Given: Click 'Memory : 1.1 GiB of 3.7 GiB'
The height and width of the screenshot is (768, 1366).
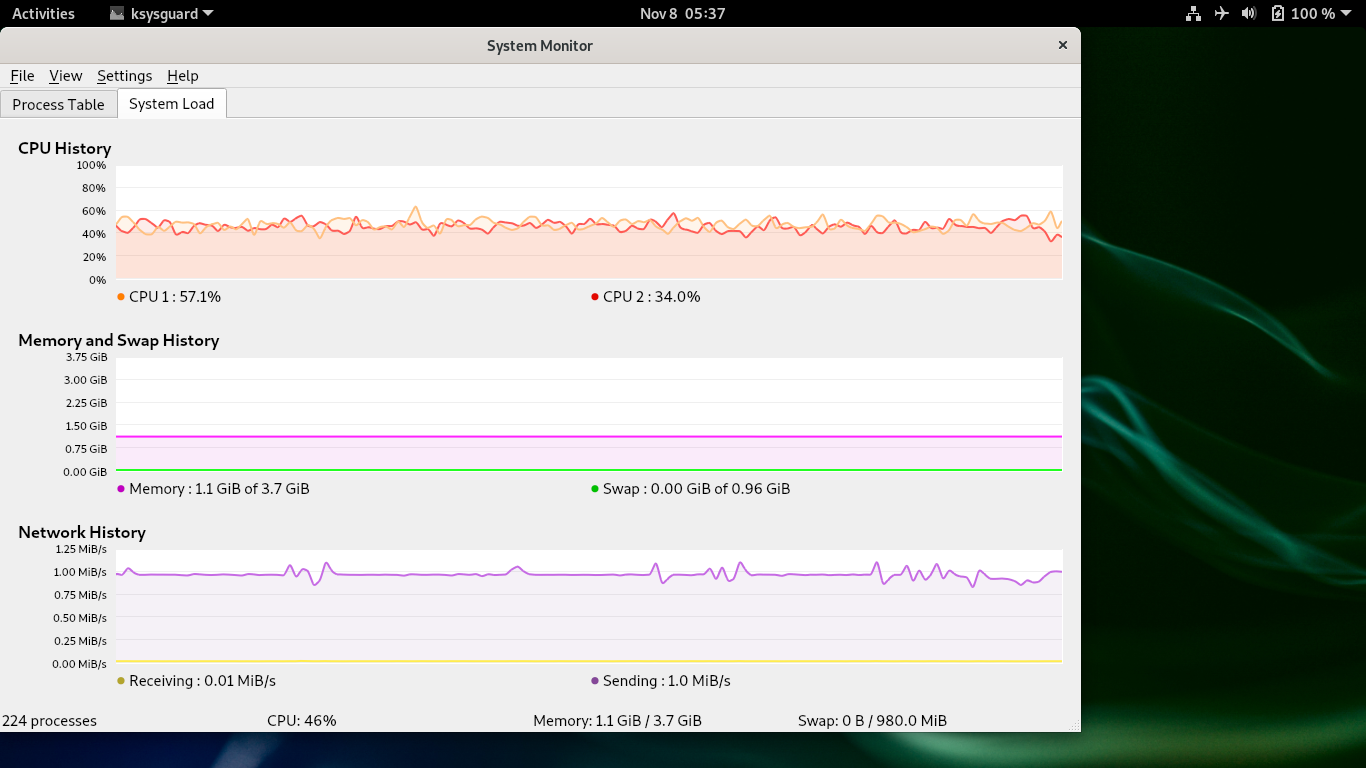Looking at the screenshot, I should pos(219,489).
